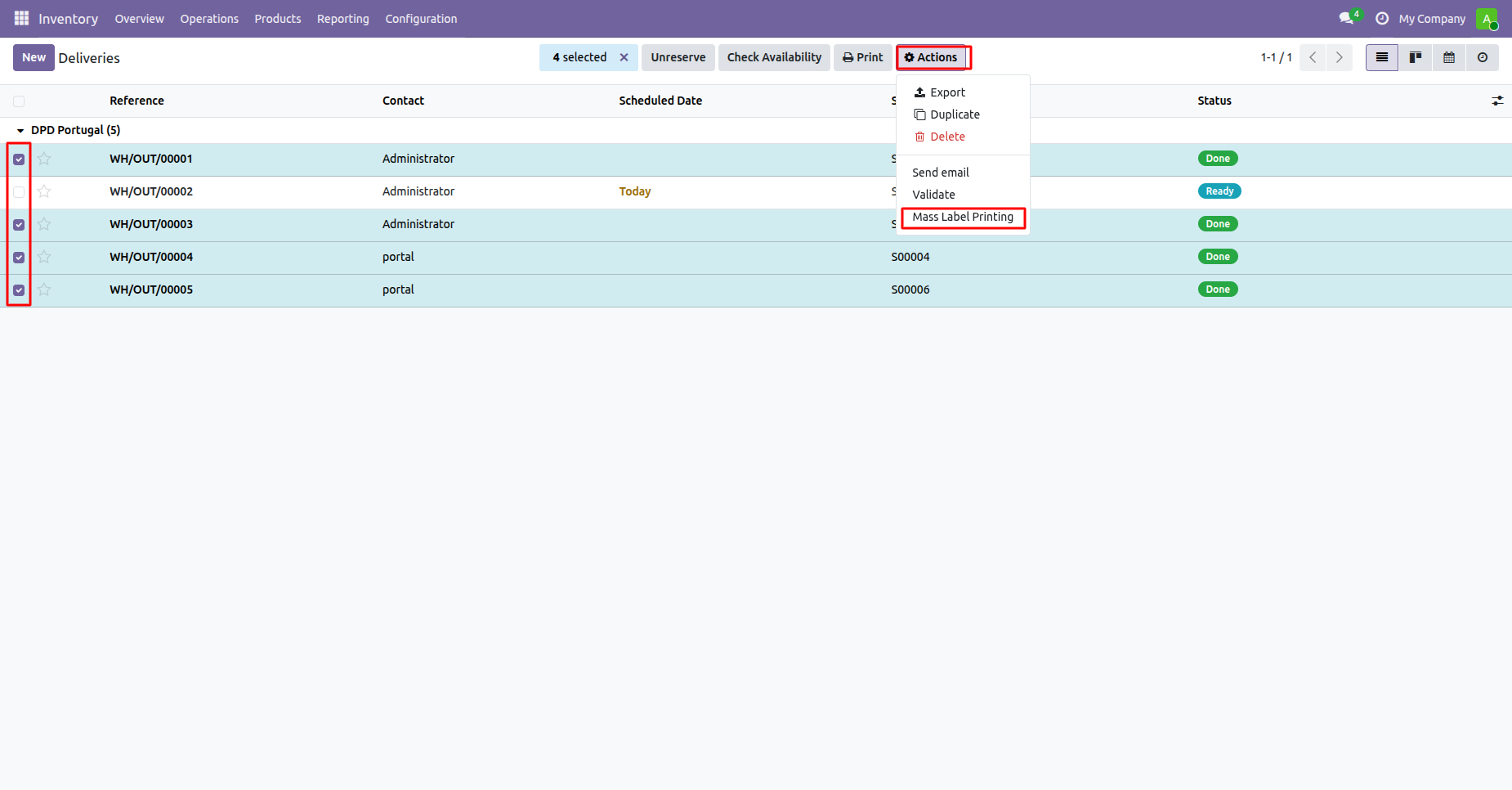Choose Send email from Actions menu
Image resolution: width=1512 pixels, height=790 pixels.
click(x=963, y=173)
